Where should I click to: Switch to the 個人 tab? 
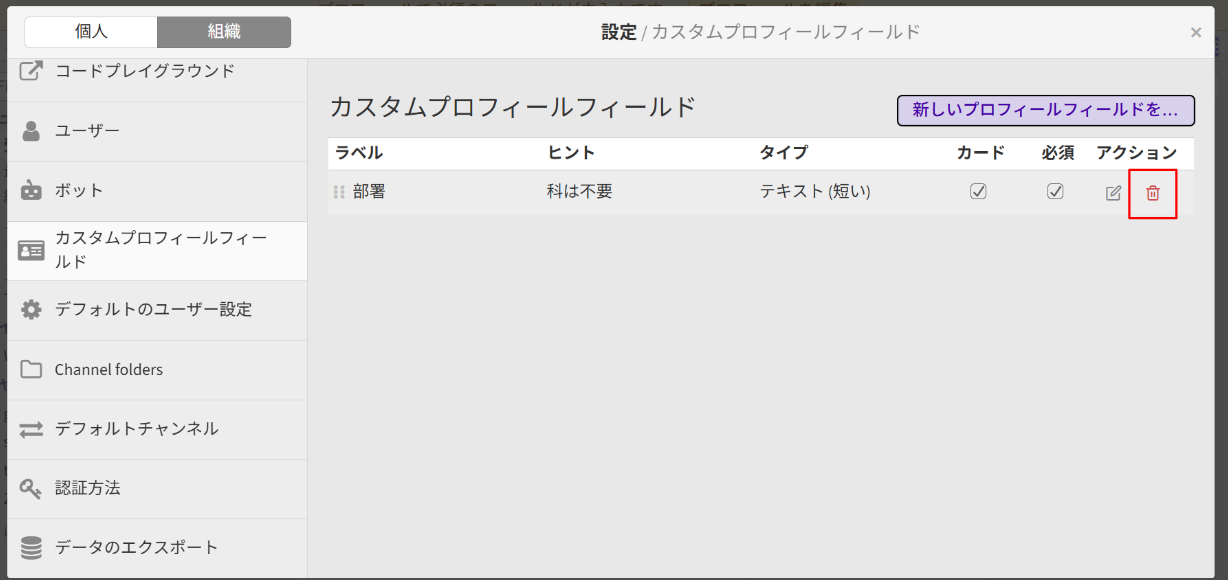coord(91,32)
